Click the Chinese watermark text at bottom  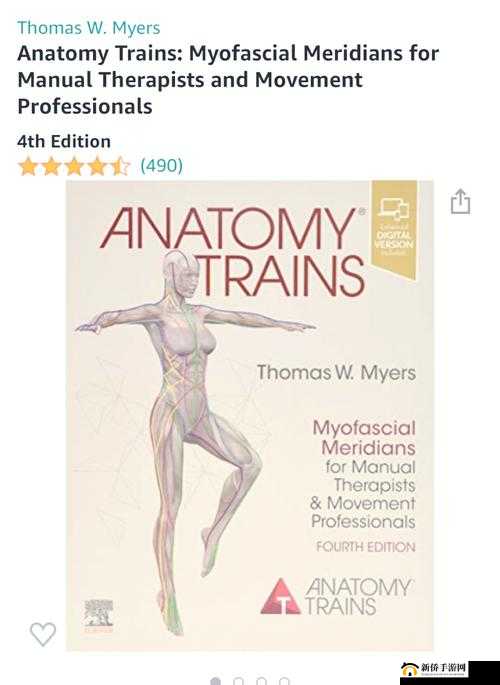click(443, 668)
